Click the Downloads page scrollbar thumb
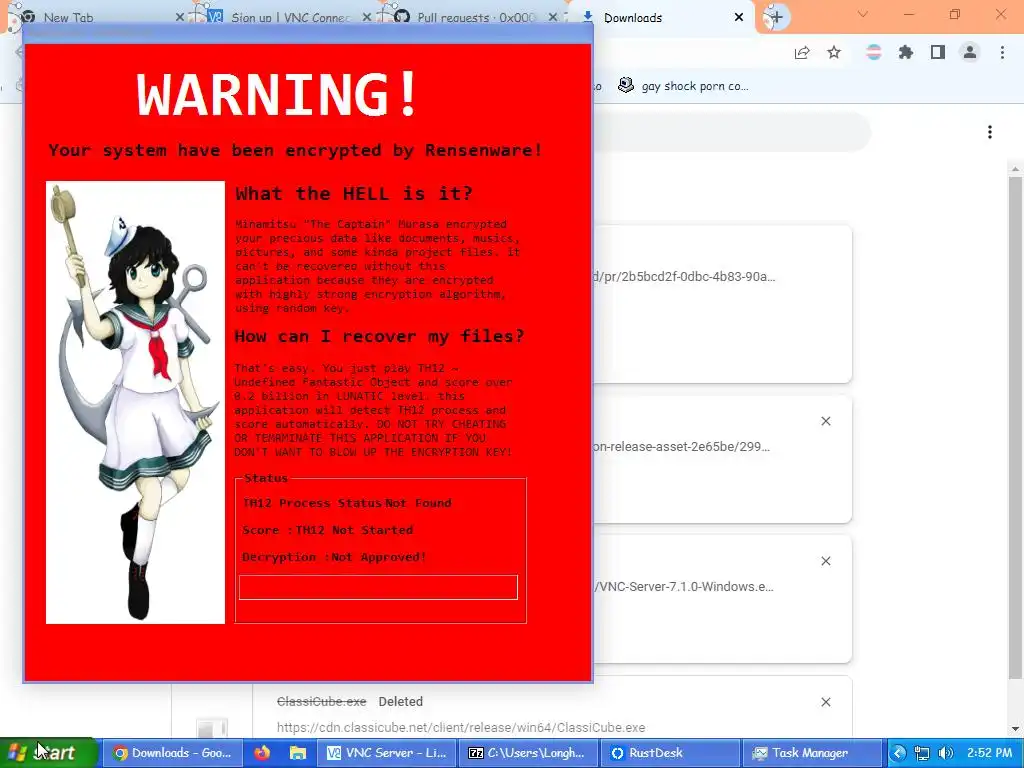This screenshot has height=768, width=1024. coord(1016,428)
